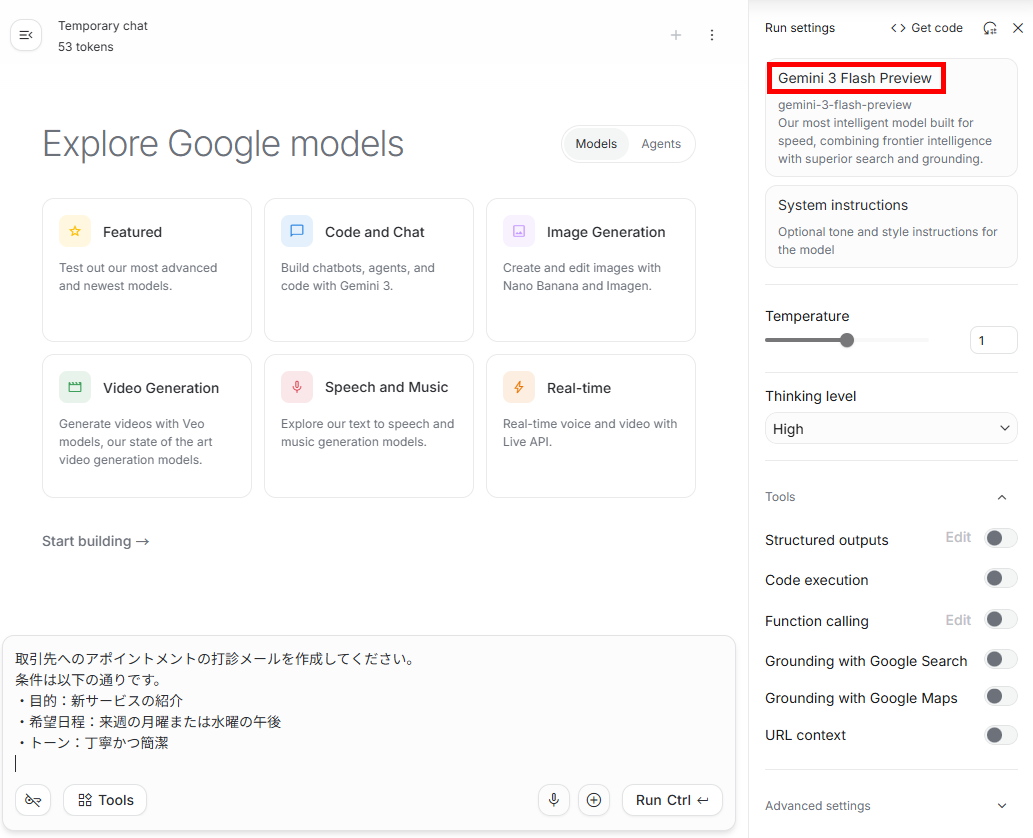This screenshot has width=1033, height=838.
Task: Click Edit next to Structured outputs
Action: pyautogui.click(x=958, y=537)
